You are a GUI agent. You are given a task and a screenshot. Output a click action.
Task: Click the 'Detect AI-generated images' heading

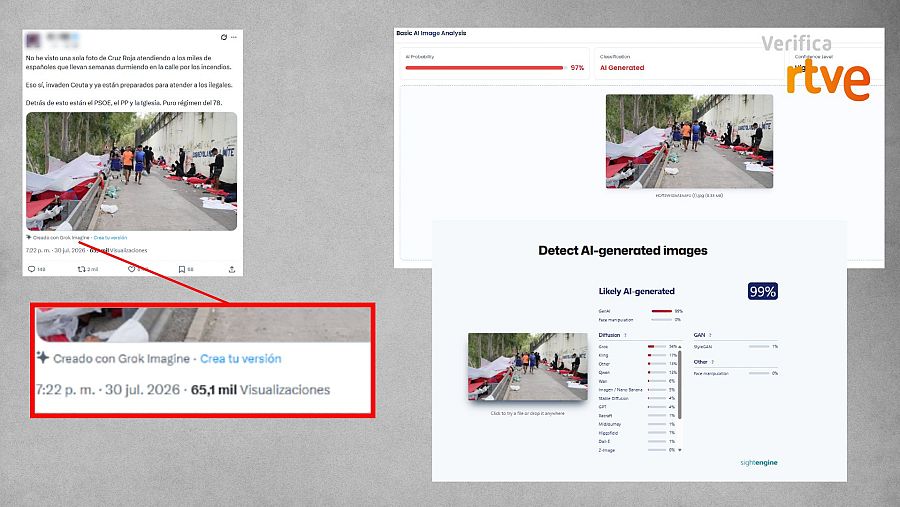[x=623, y=250]
